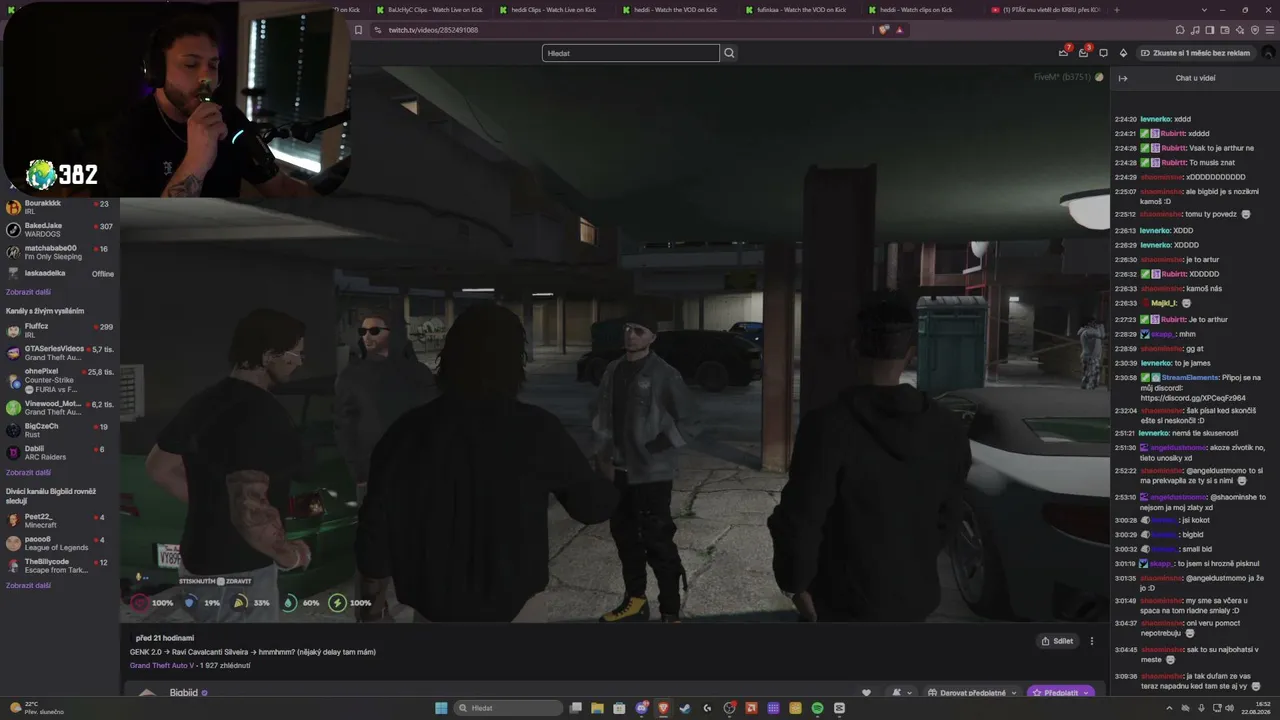Click the heart follow icon for Bigbiid
The height and width of the screenshot is (720, 1280).
pos(866,692)
